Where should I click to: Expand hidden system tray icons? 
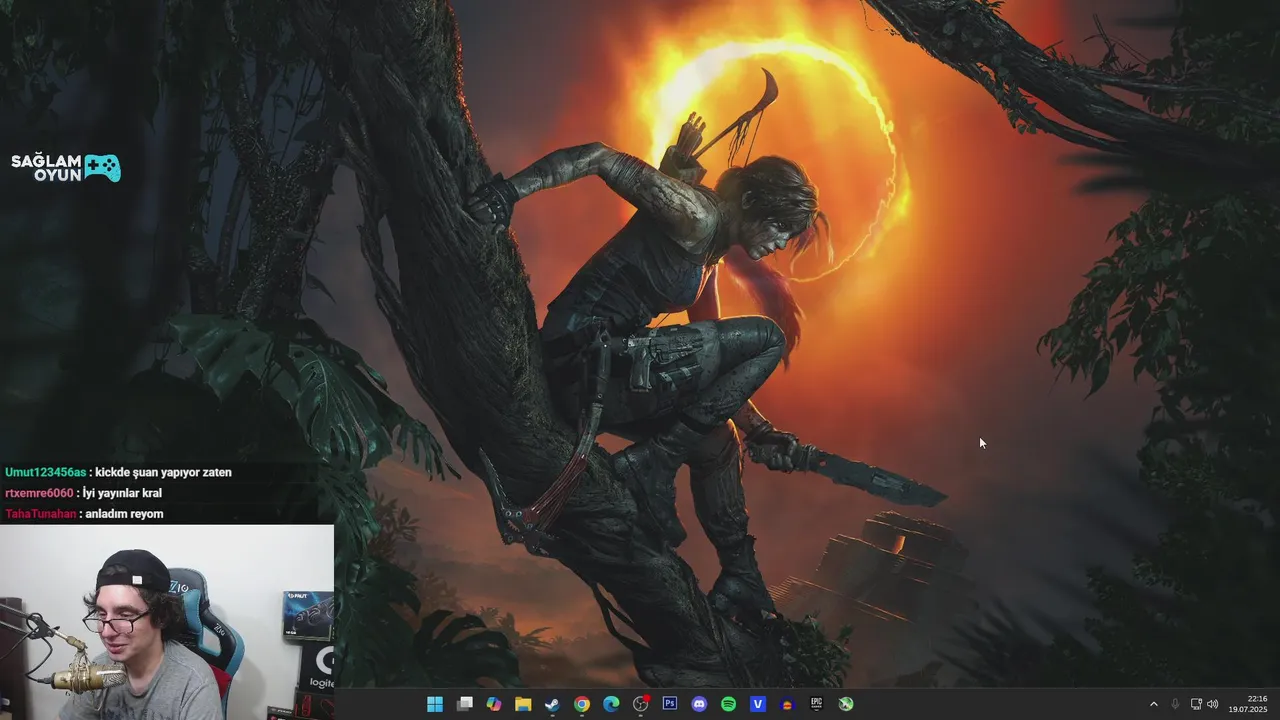(1153, 704)
